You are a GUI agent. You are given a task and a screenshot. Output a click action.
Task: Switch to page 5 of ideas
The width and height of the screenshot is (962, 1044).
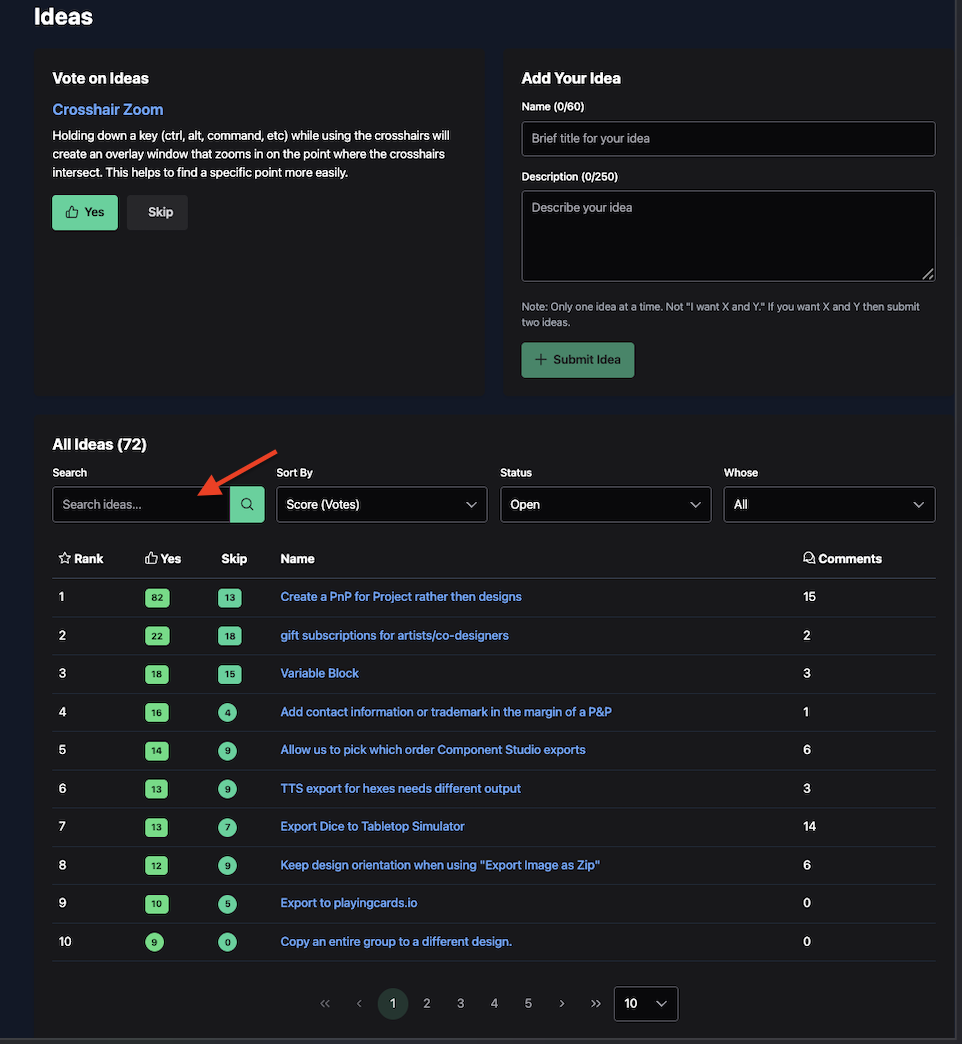[x=528, y=1003]
